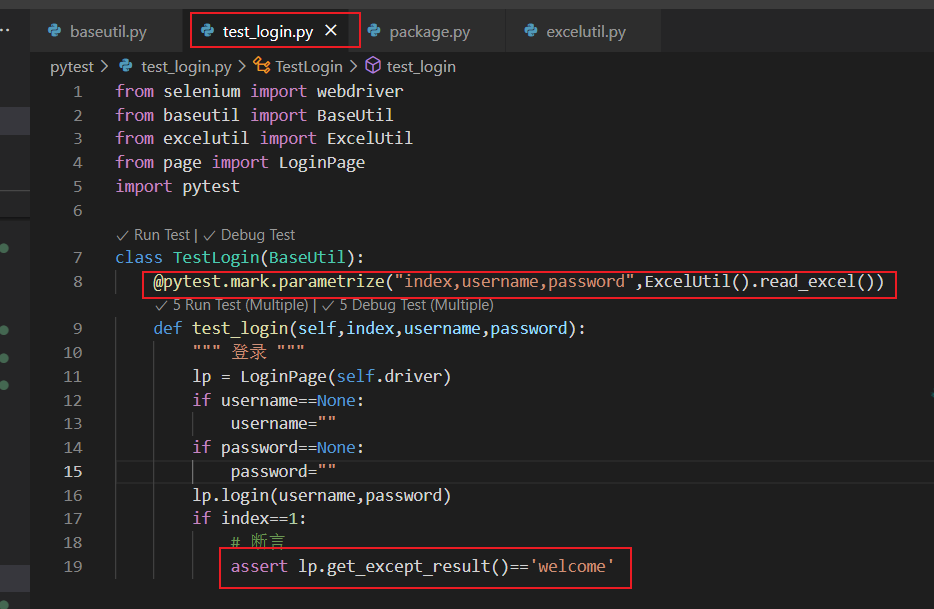
Task: Click 'password=""' on line 15
Action: point(283,472)
